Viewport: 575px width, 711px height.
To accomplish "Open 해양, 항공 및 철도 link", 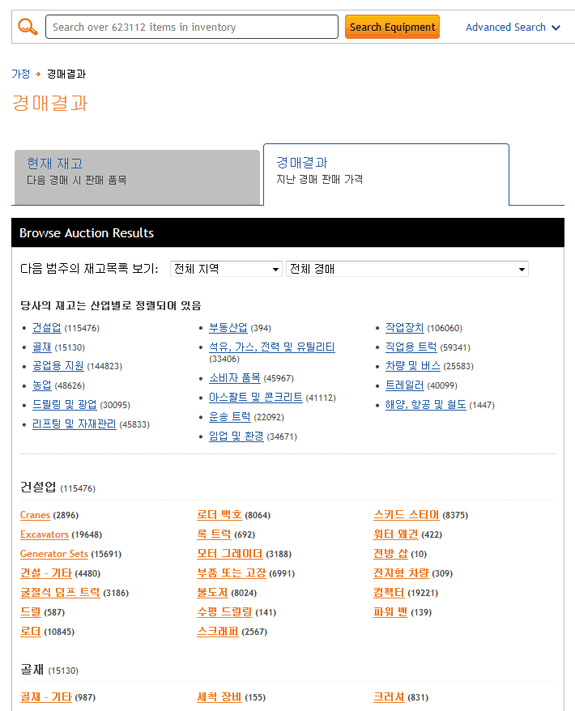I will click(425, 404).
